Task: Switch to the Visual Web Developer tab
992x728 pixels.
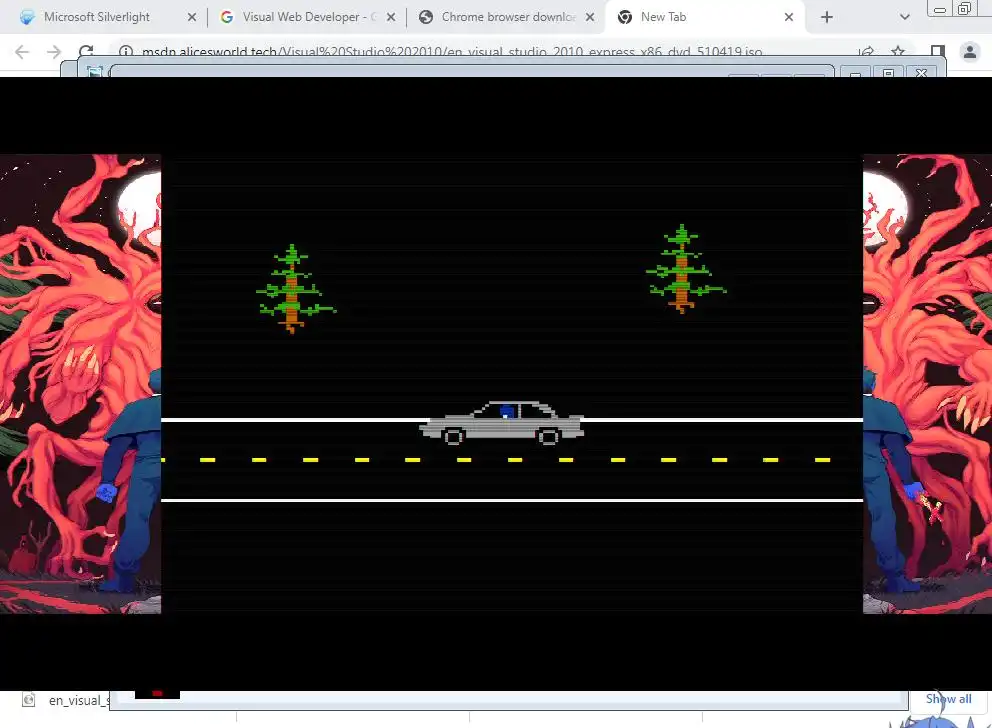Action: coord(307,17)
